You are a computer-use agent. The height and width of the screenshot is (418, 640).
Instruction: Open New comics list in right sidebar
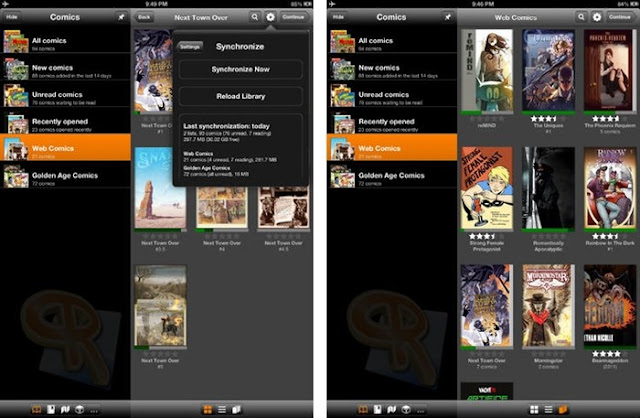point(392,68)
